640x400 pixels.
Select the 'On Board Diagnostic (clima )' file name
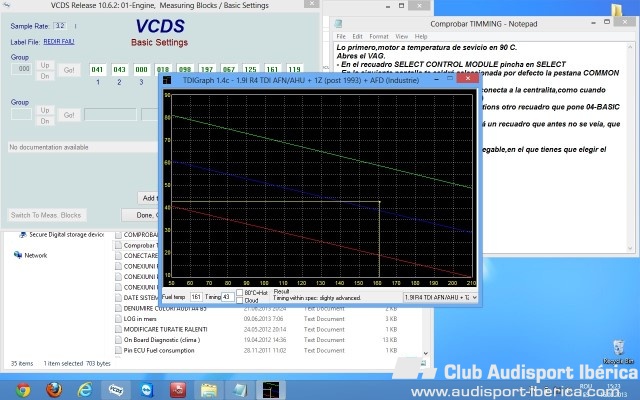tap(162, 340)
